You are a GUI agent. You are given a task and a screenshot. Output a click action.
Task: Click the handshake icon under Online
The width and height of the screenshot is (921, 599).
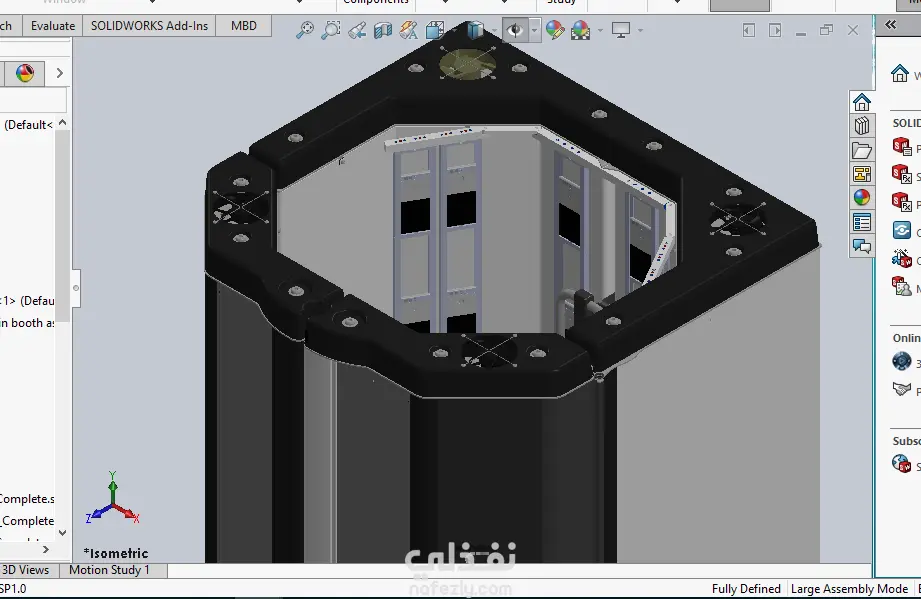pos(902,389)
